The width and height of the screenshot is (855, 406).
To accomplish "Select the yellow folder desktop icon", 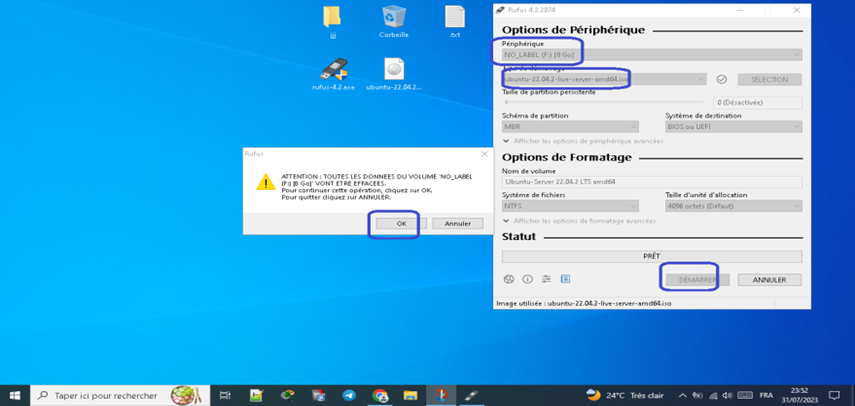I will coord(332,22).
